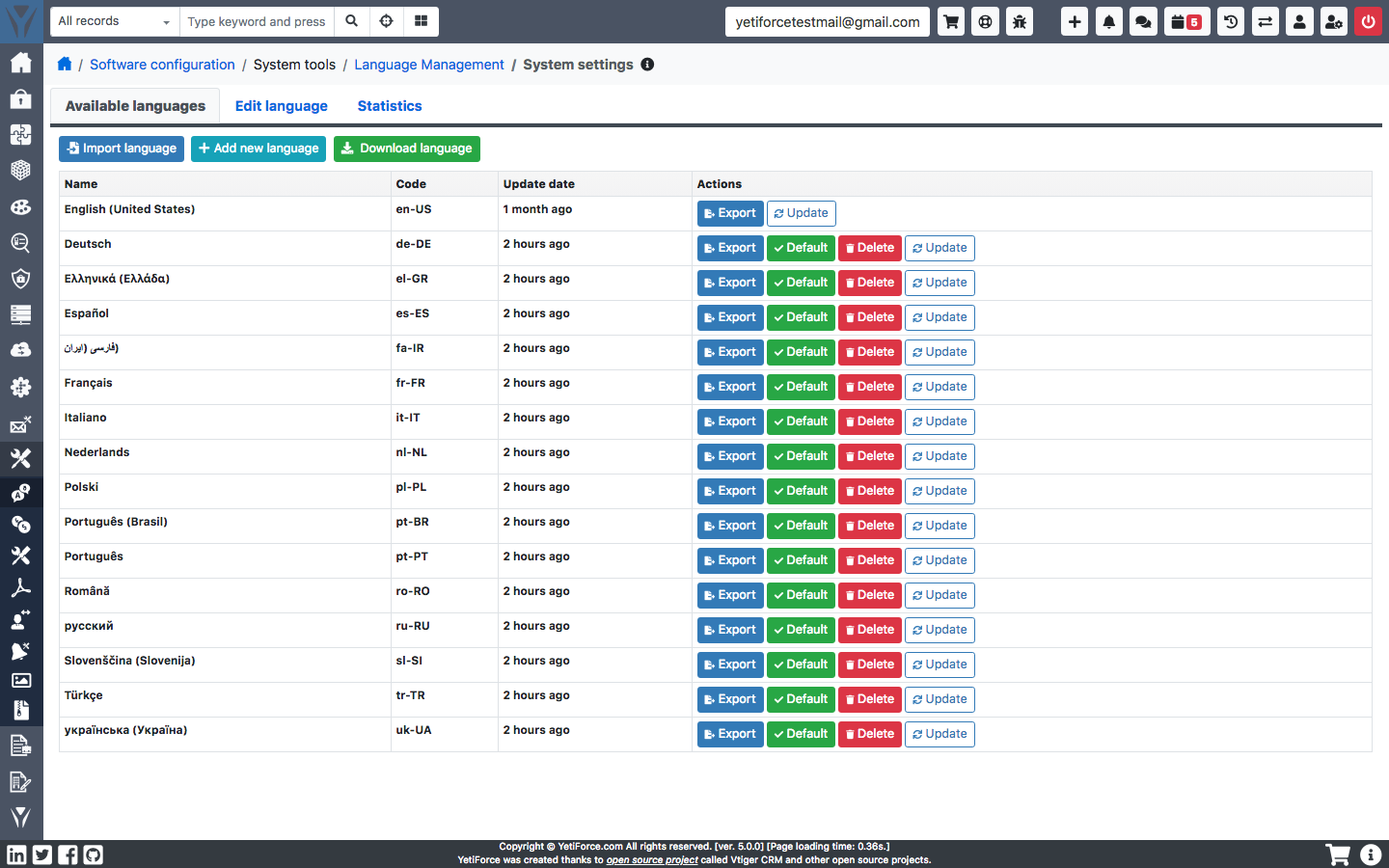Open the Language Management breadcrumb link
Image resolution: width=1389 pixels, height=868 pixels.
429,65
